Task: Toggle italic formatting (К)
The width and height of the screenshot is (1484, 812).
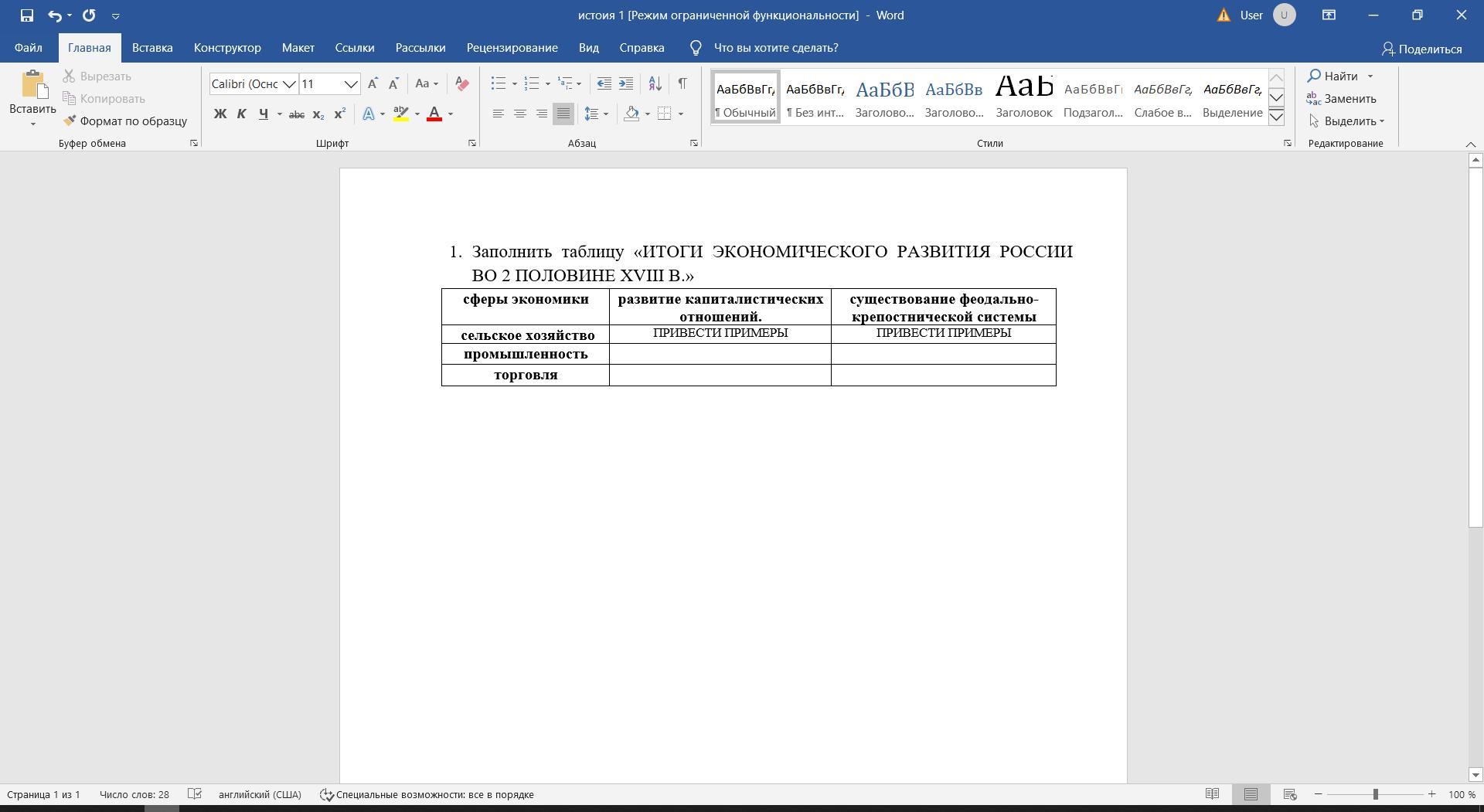Action: coord(241,114)
